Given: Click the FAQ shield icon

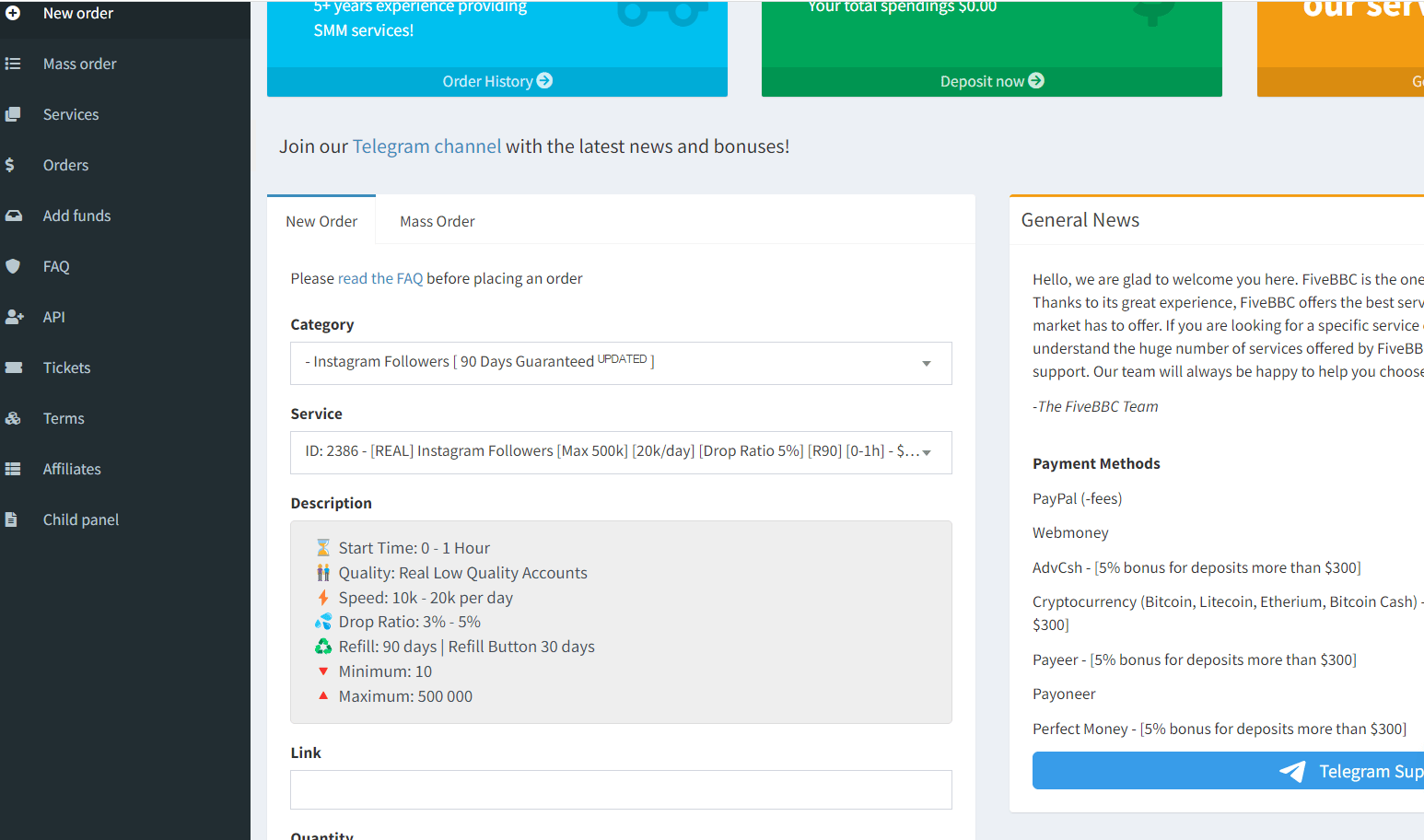Looking at the screenshot, I should coord(13,267).
